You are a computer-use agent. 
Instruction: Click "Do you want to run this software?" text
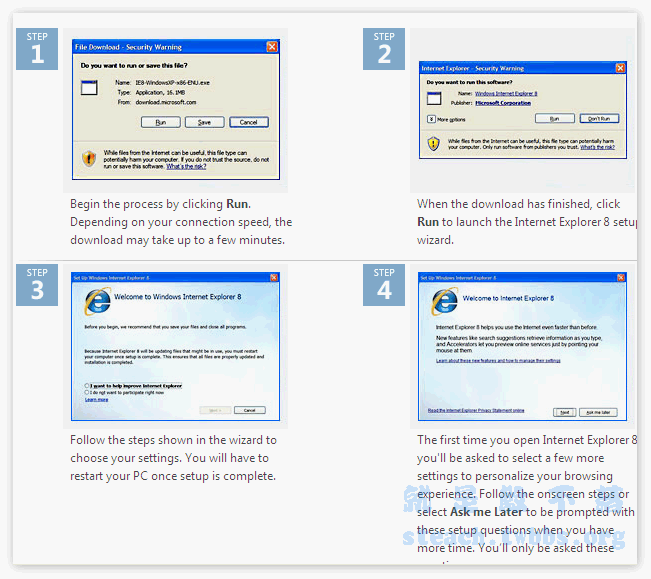click(470, 82)
